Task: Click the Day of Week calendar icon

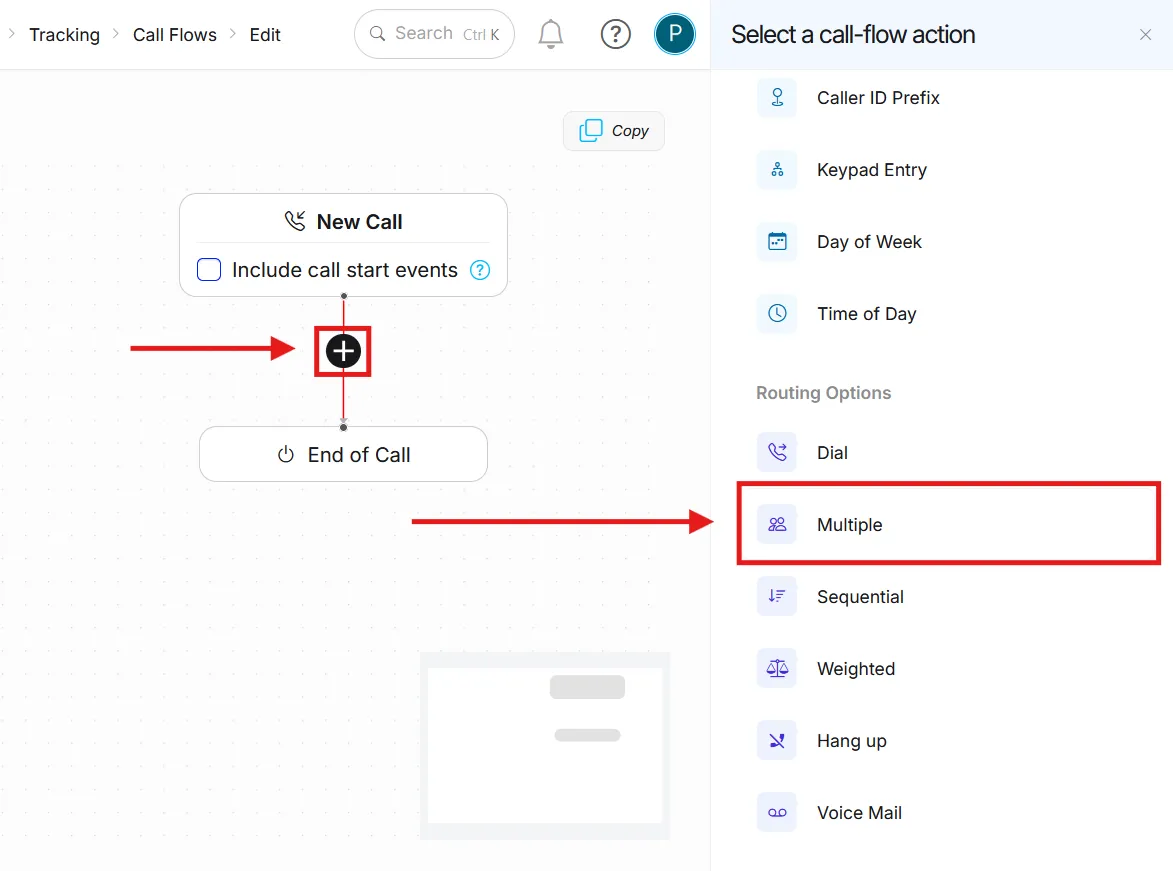Action: [777, 242]
